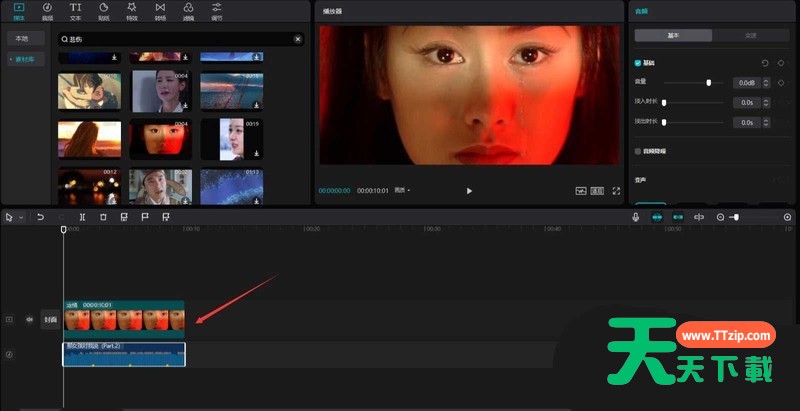This screenshot has width=800, height=411.
Task: Open the Effects (特效) panel icon
Action: [x=132, y=11]
